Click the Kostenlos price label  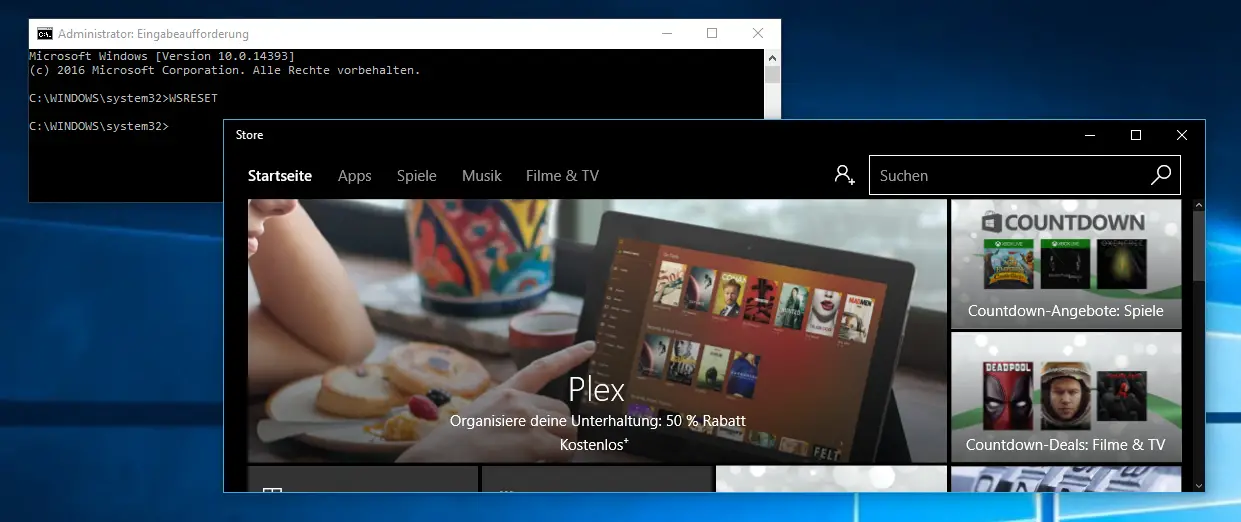tap(594, 445)
